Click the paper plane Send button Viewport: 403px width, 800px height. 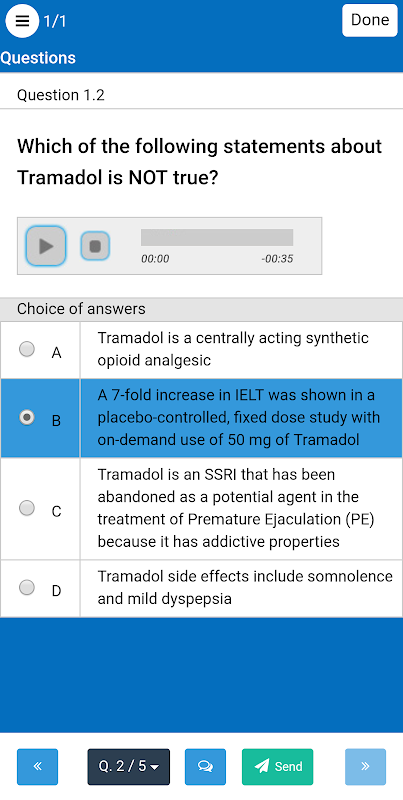tap(278, 767)
